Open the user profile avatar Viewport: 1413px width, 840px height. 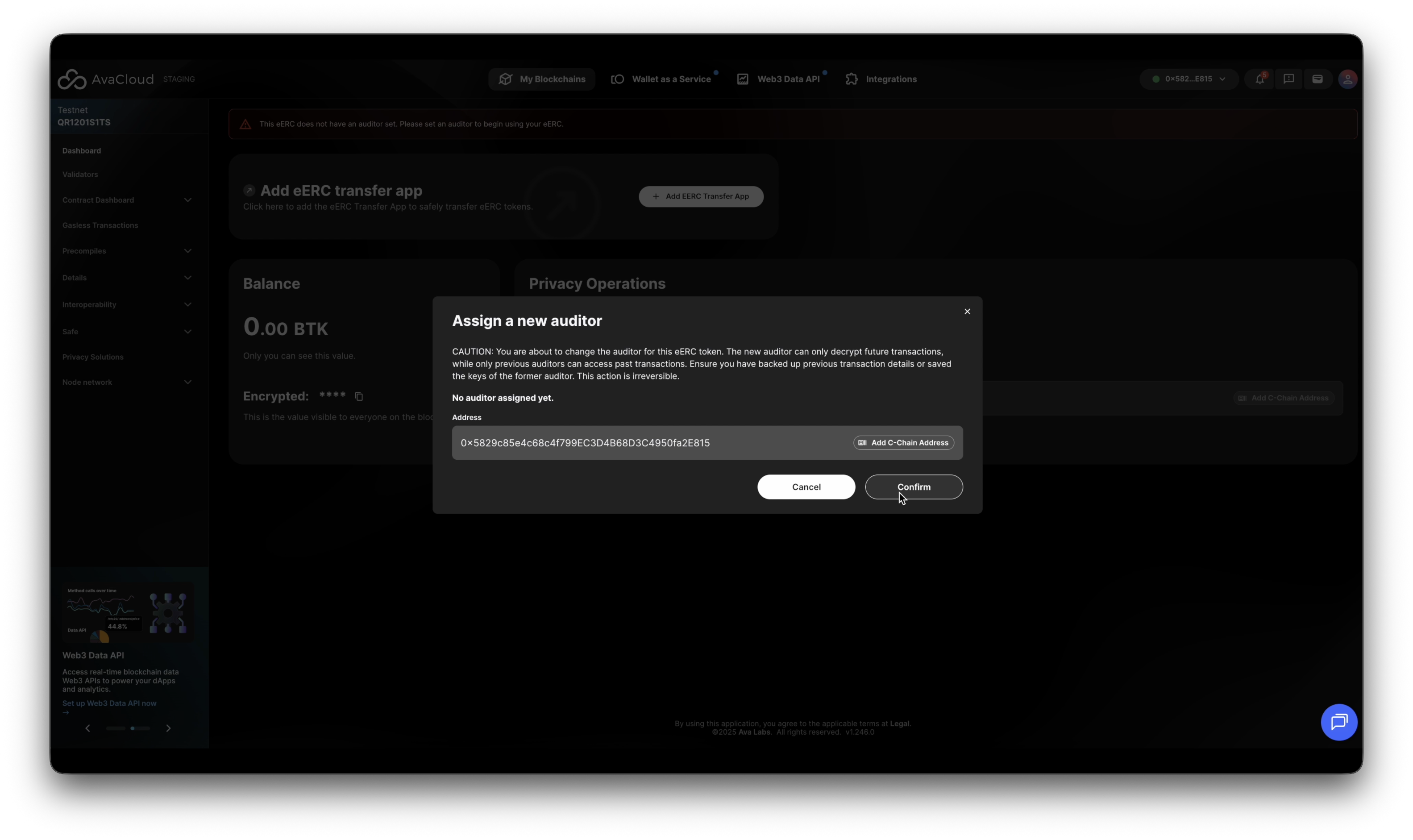(1347, 79)
